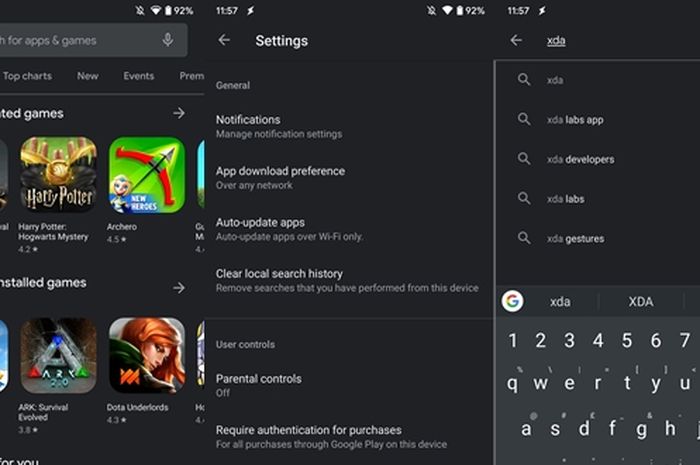Tap the 'xda gestures' suggestion text

575,239
